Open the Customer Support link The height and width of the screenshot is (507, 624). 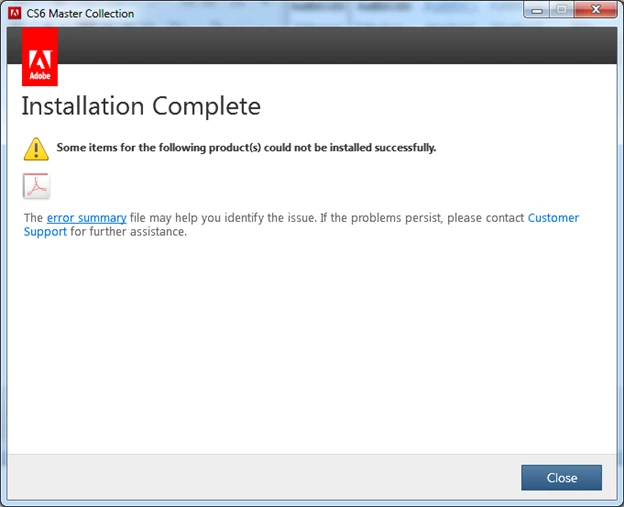point(553,218)
